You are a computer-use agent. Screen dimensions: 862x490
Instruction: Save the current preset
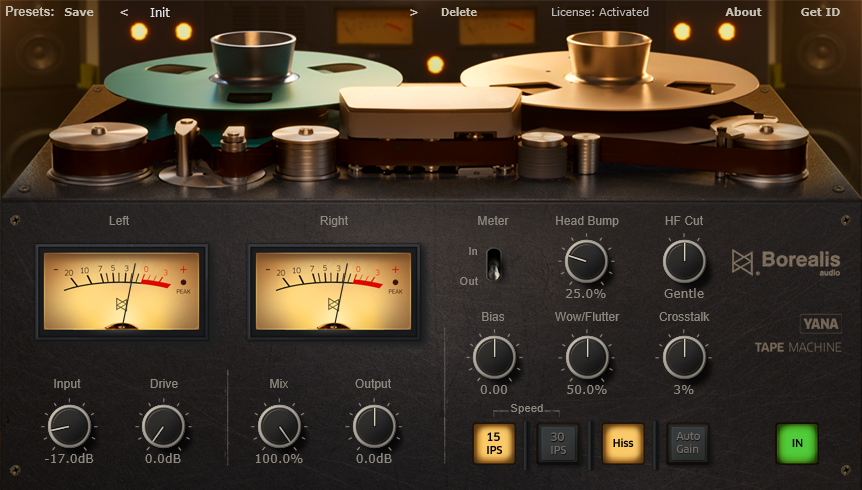(x=79, y=12)
